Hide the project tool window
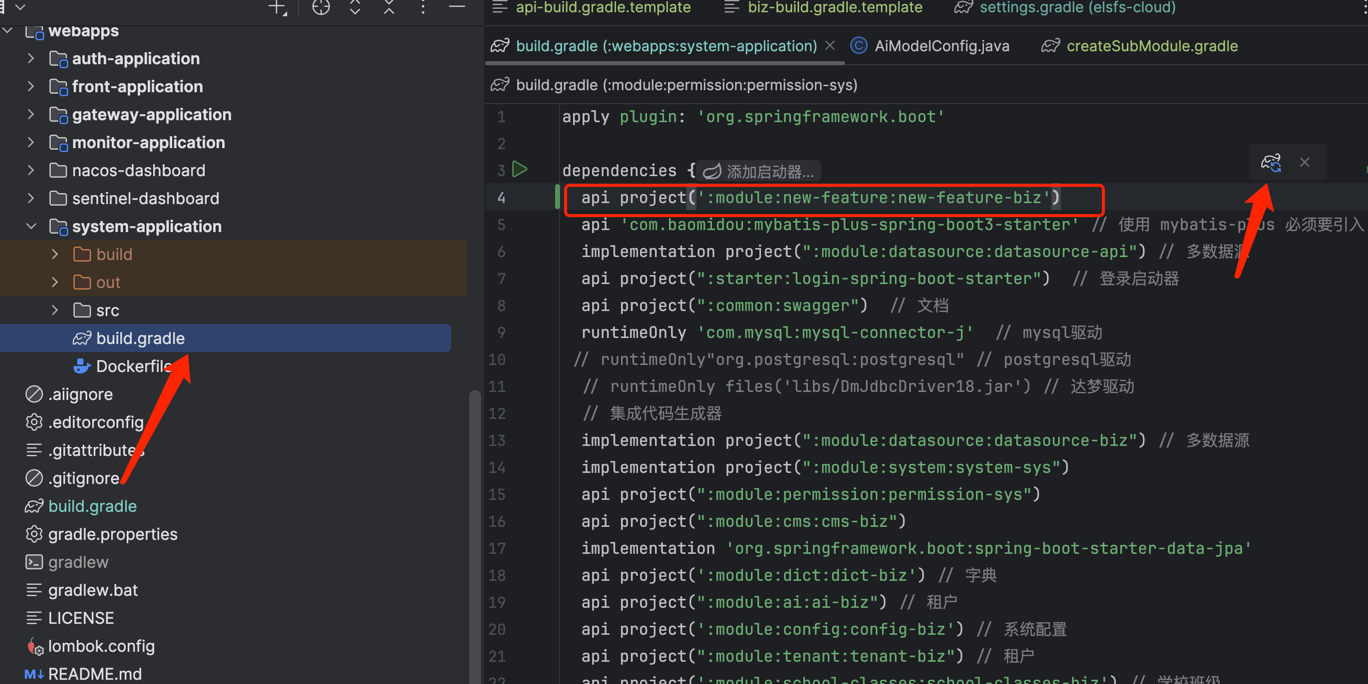 pyautogui.click(x=457, y=8)
